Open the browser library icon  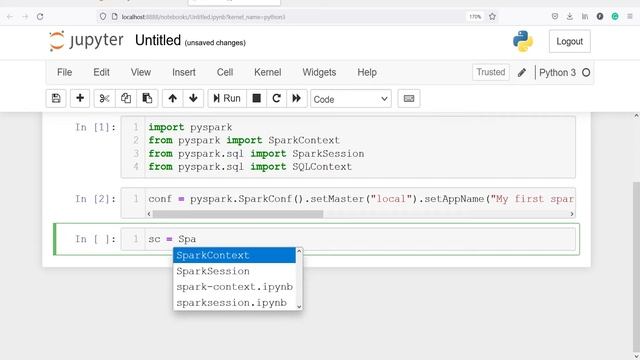click(585, 17)
